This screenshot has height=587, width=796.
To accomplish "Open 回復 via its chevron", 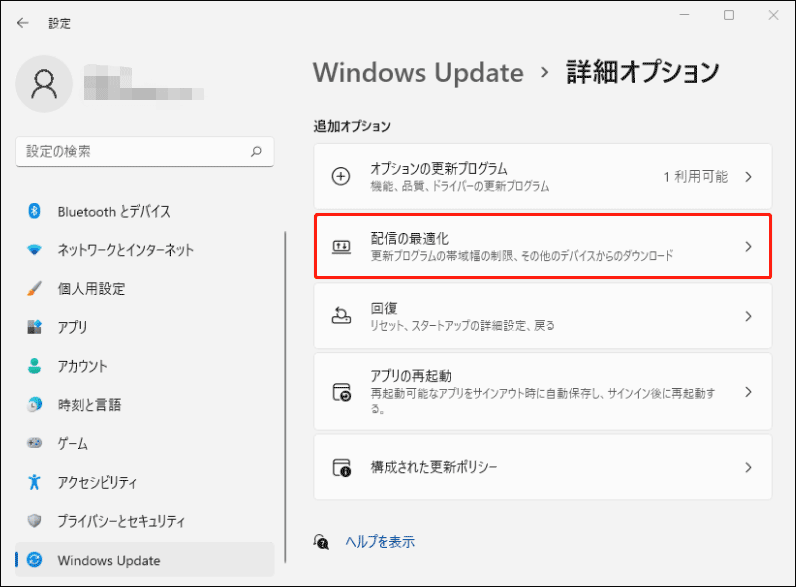I will 748,316.
